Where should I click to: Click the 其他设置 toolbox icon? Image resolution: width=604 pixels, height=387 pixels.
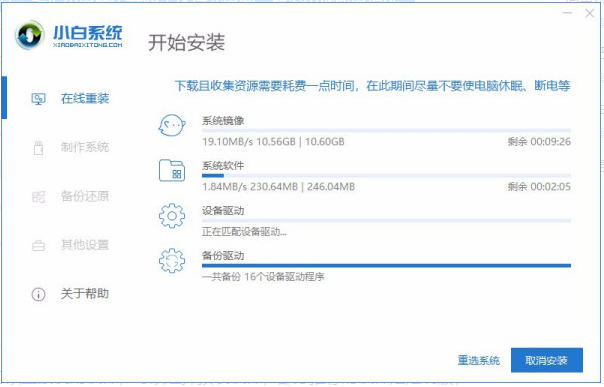[x=38, y=245]
